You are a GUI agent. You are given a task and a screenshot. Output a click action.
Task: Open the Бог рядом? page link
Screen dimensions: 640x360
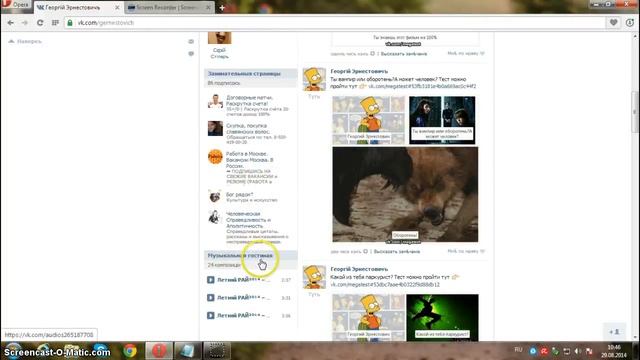pyautogui.click(x=240, y=194)
